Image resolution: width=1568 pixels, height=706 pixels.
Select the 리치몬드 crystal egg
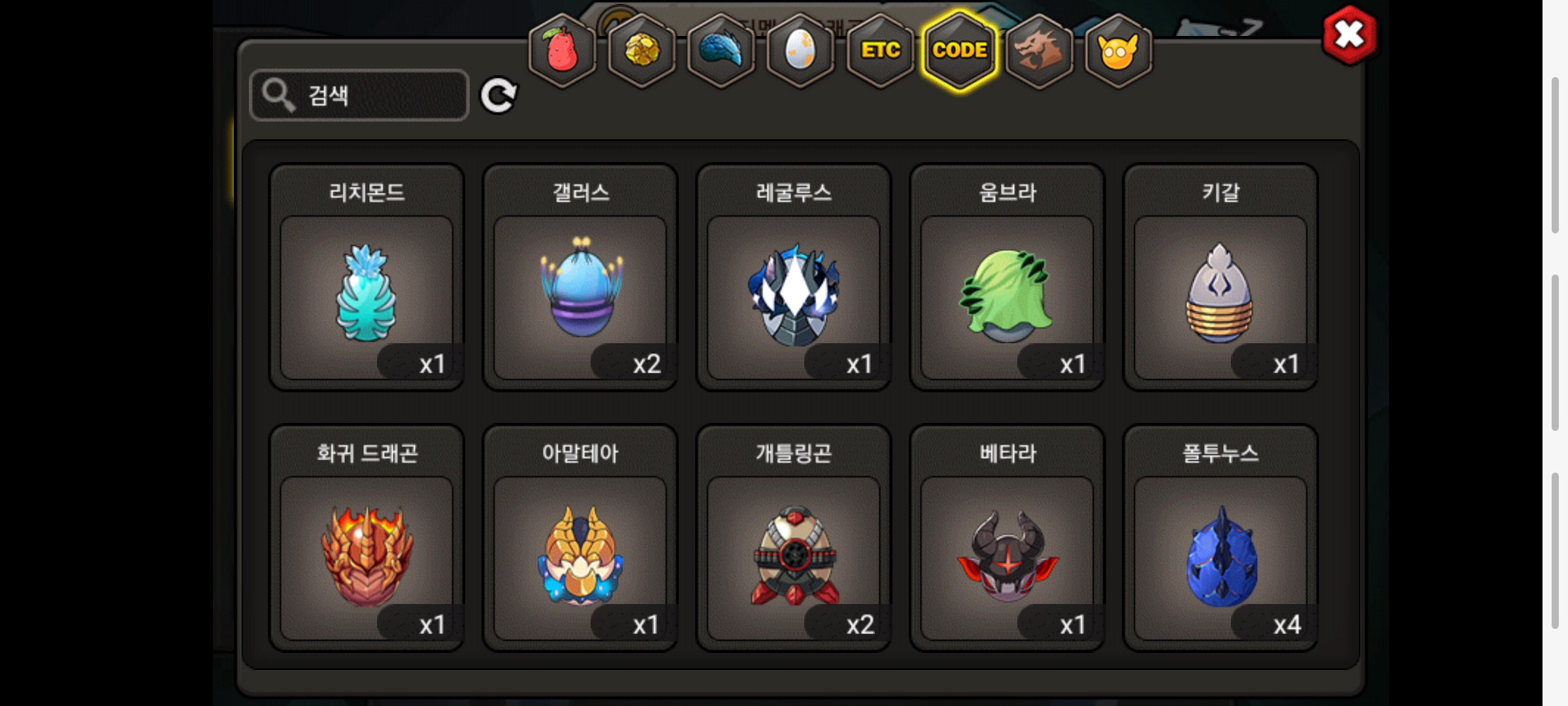coord(367,277)
